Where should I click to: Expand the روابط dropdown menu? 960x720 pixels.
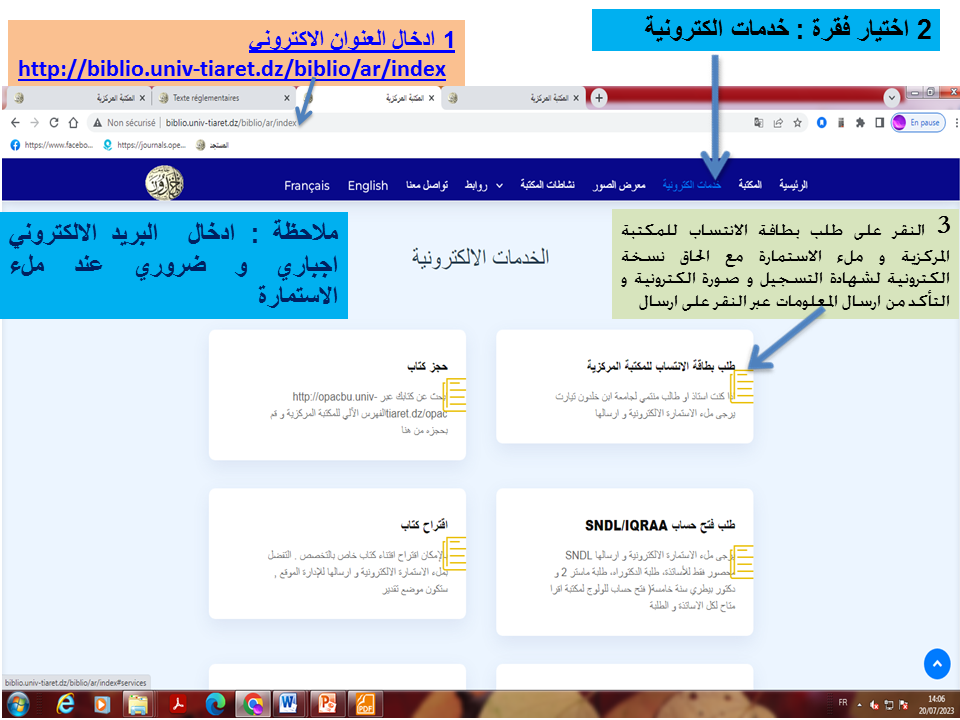click(487, 185)
